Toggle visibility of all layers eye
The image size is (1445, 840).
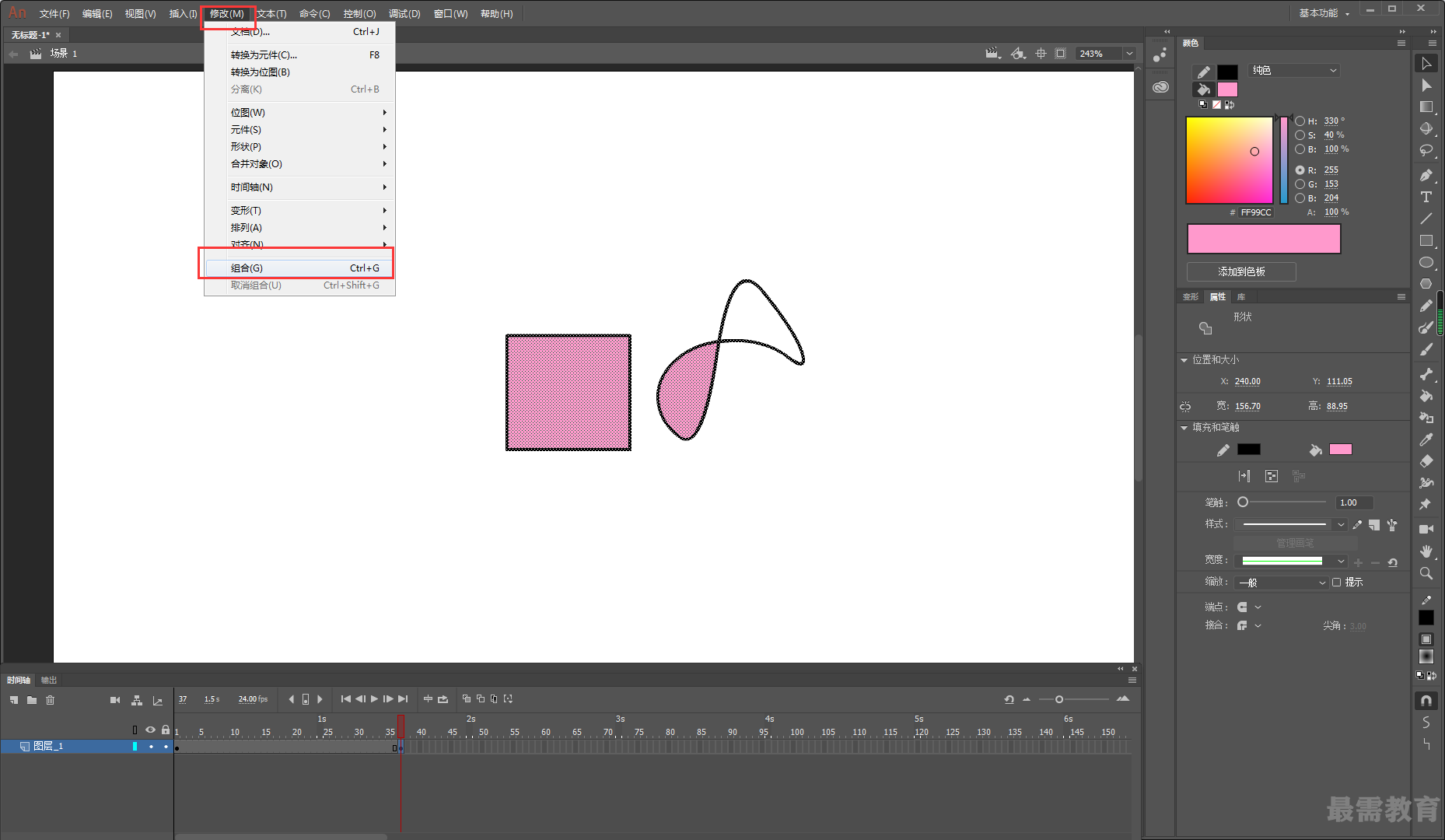(150, 730)
